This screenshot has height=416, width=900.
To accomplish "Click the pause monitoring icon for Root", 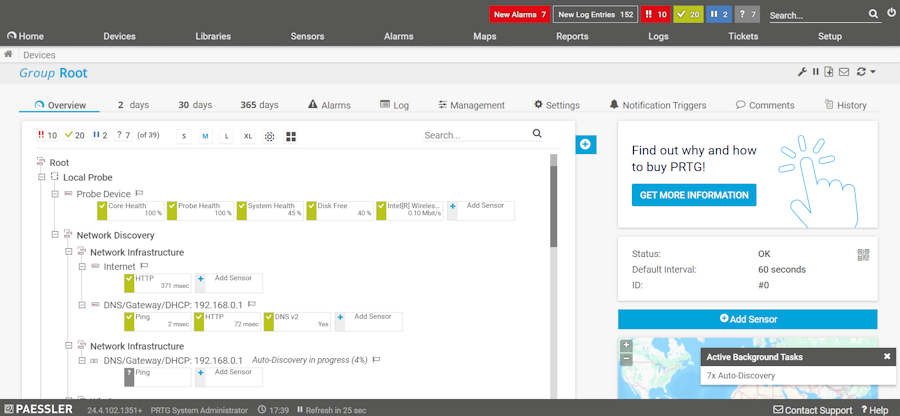I will click(815, 72).
